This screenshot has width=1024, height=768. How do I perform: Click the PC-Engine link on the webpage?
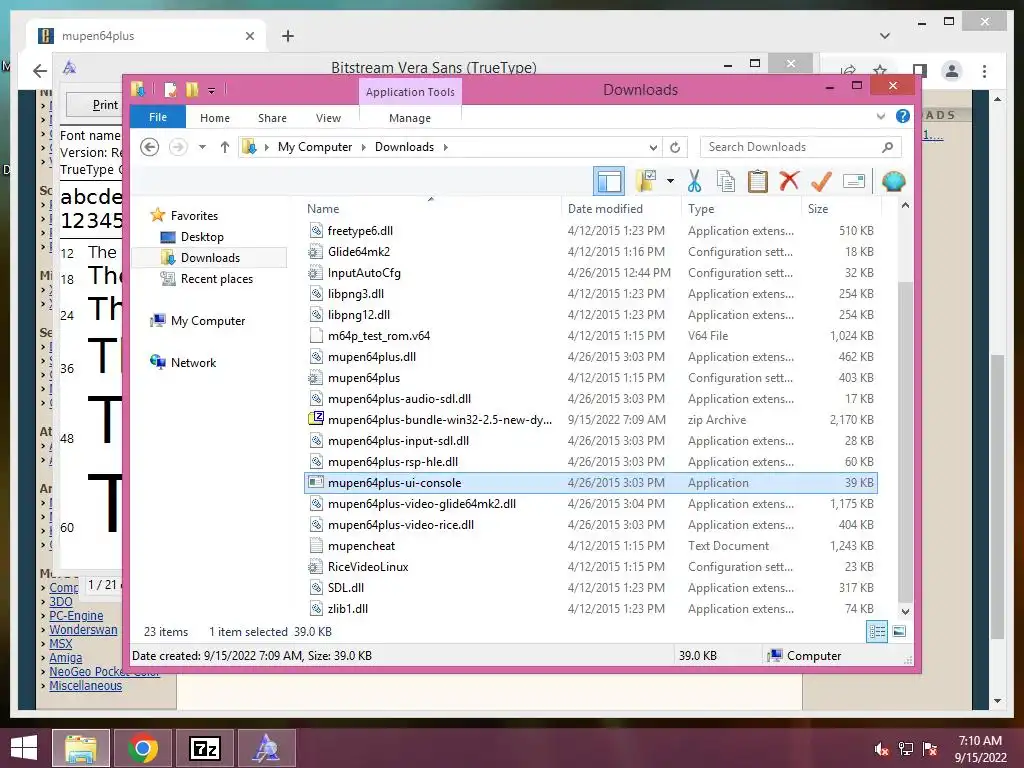click(76, 616)
